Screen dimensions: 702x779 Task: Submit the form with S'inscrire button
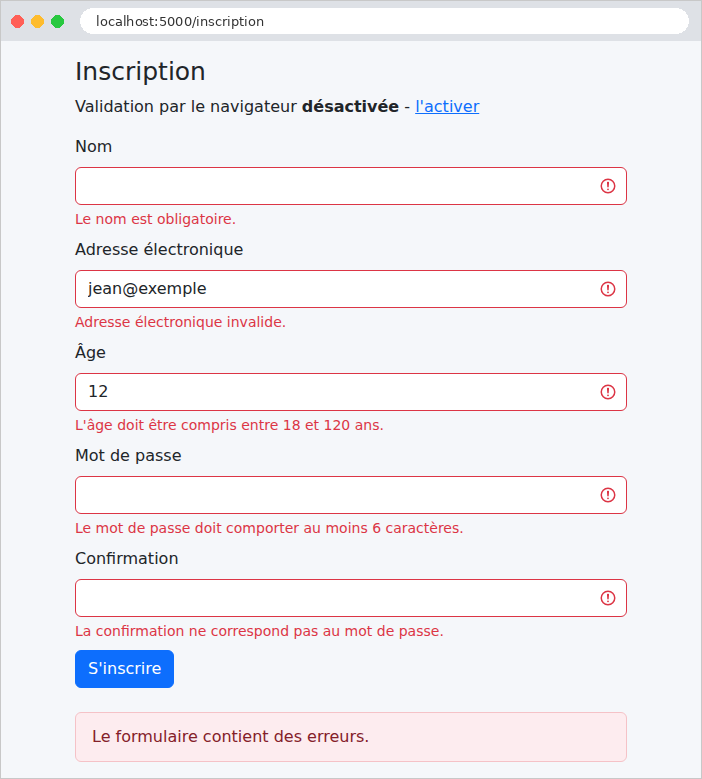(x=124, y=669)
